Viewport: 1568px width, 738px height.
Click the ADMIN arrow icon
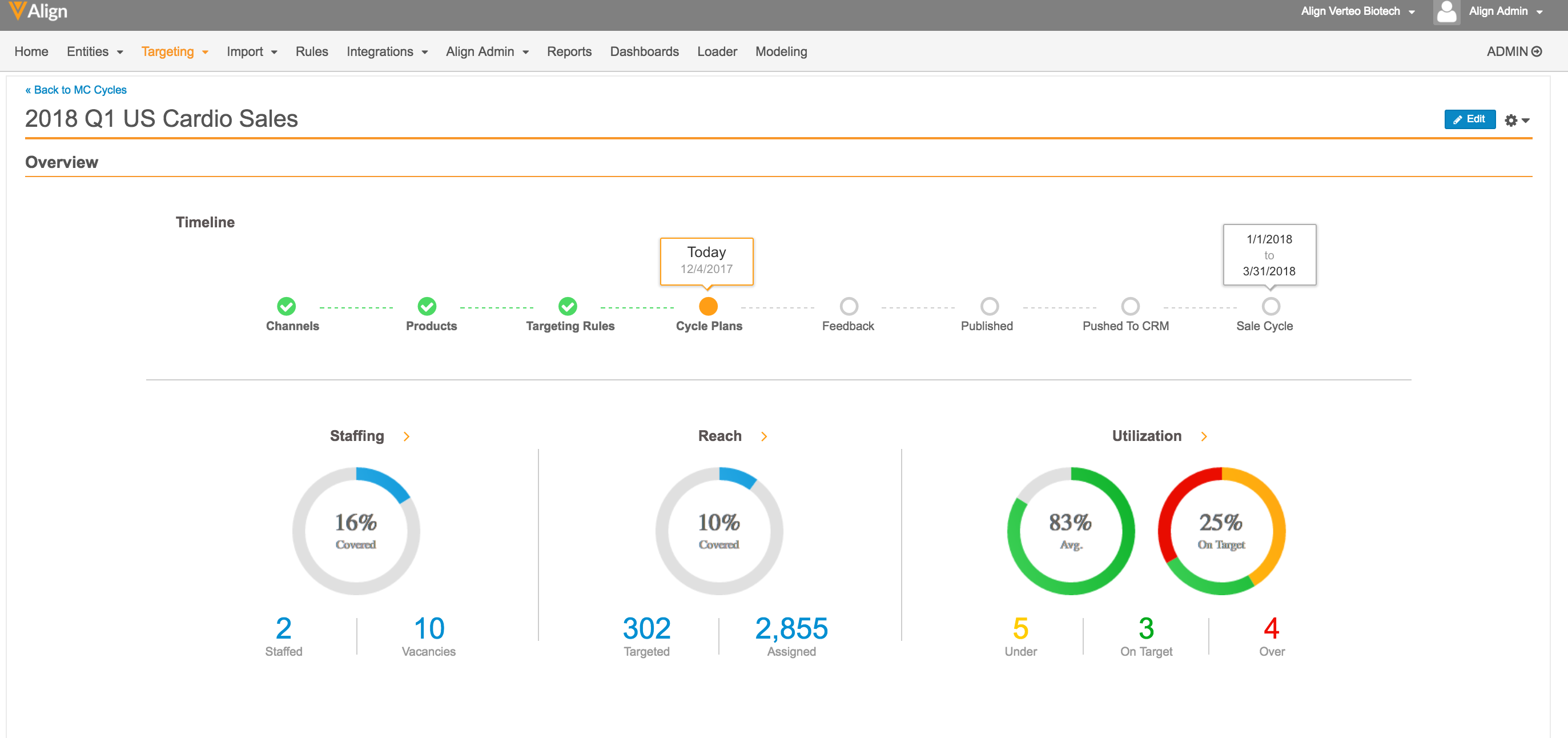tap(1537, 52)
